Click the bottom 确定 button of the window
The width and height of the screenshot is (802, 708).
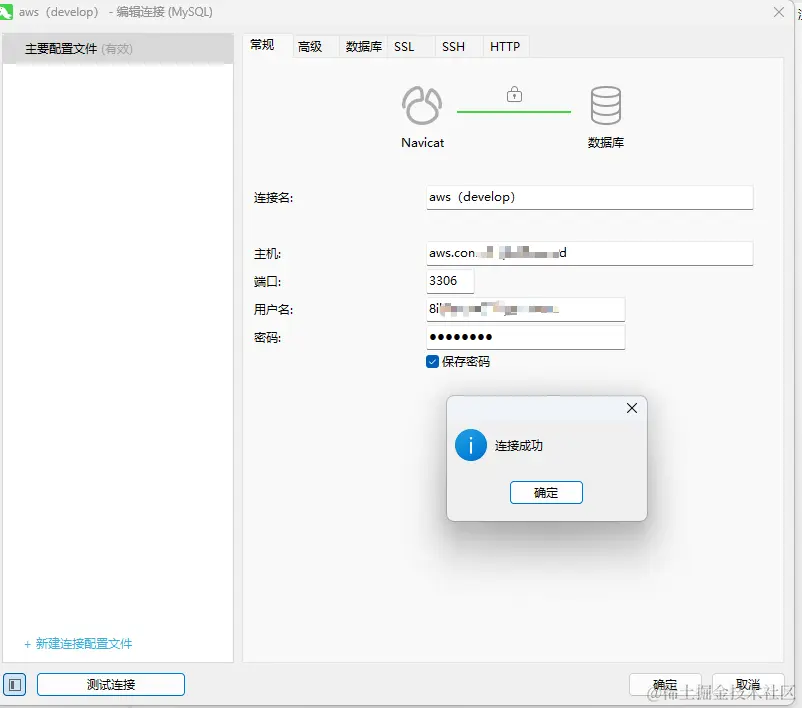click(x=665, y=684)
